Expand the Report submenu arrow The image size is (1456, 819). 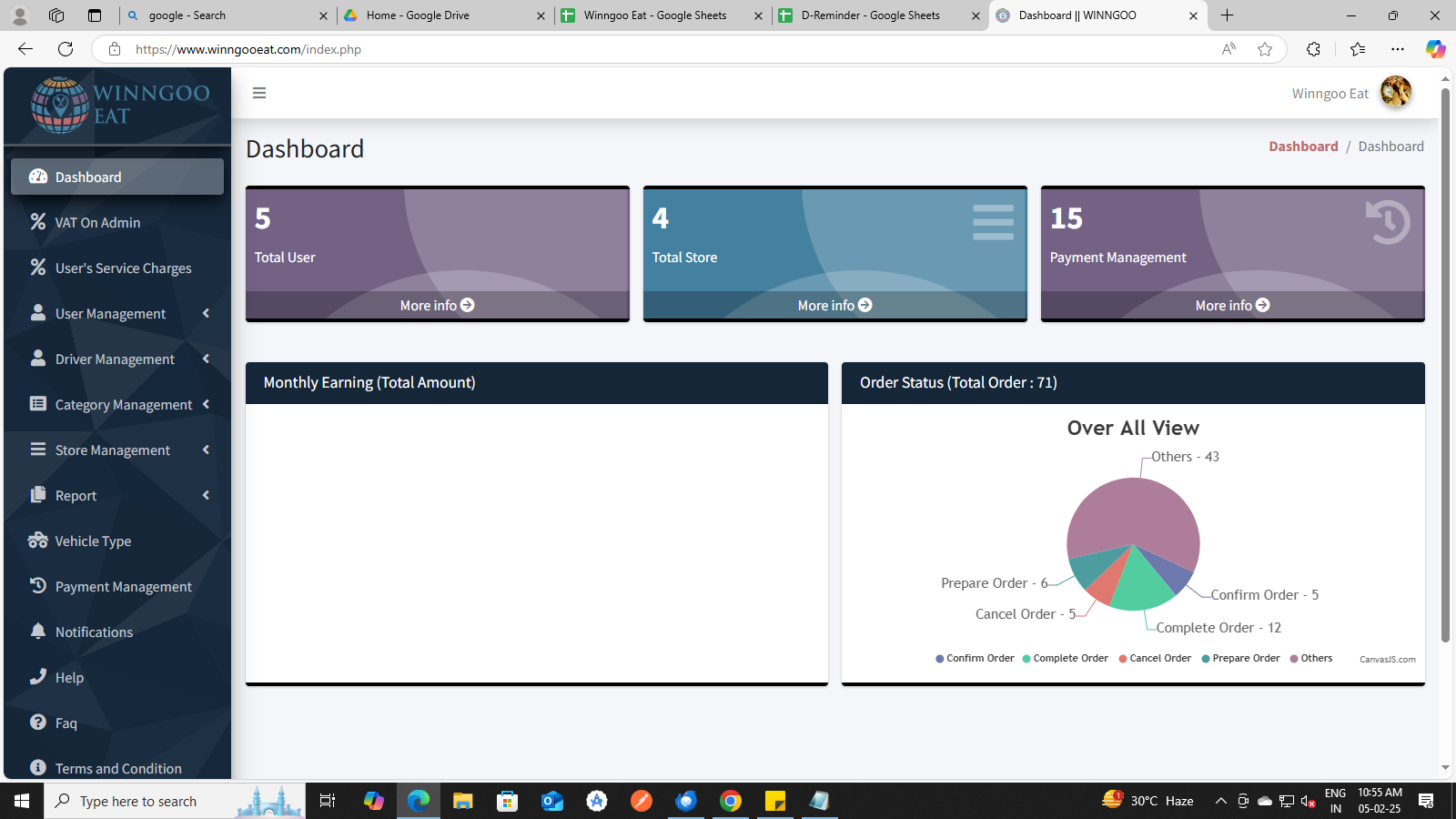pyautogui.click(x=206, y=495)
